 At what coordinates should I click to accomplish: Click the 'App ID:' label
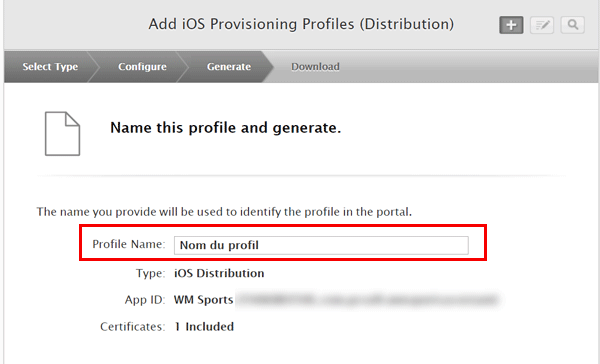145,300
